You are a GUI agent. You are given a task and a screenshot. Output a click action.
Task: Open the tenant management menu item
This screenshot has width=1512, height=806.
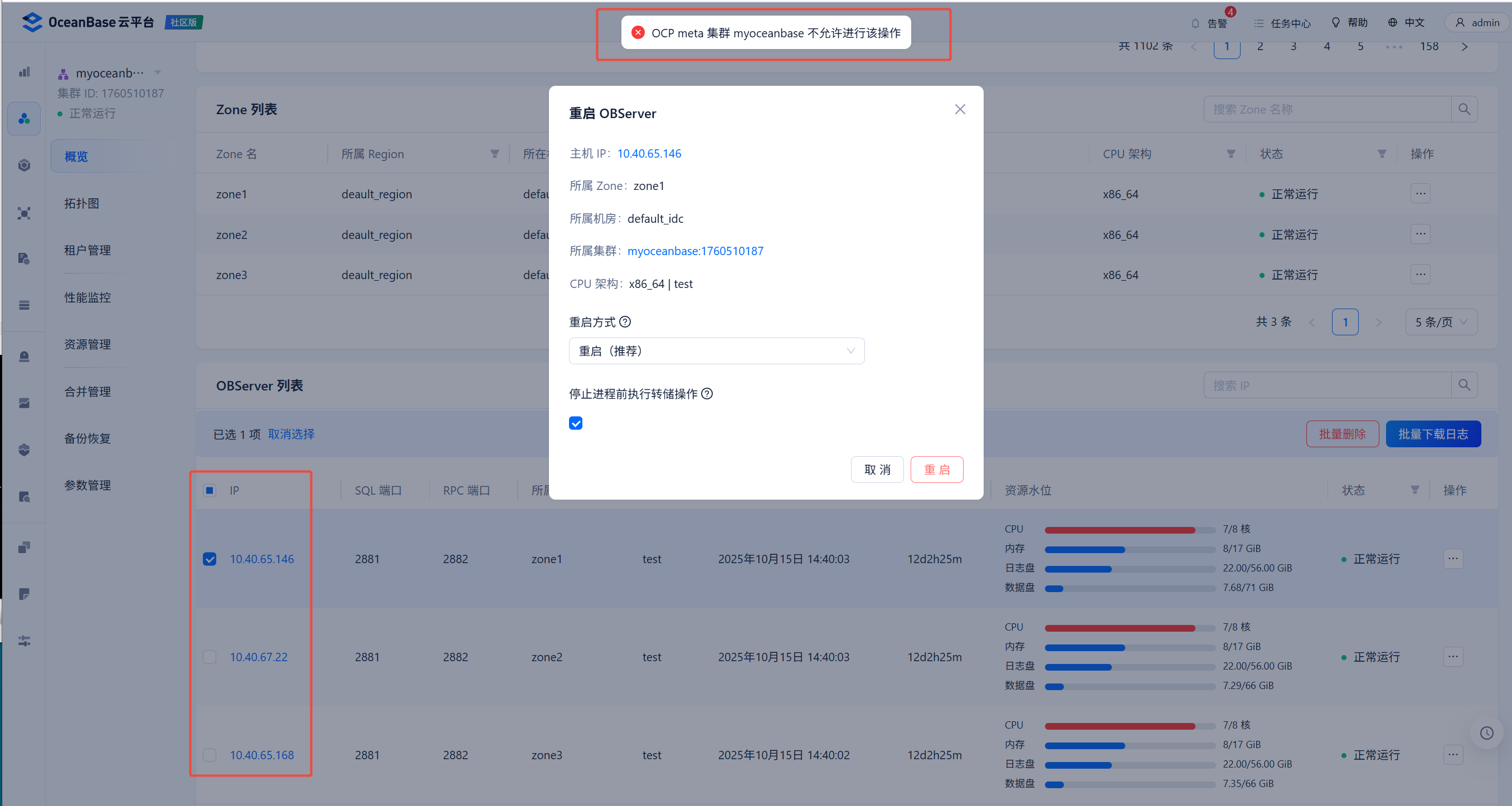pos(87,251)
